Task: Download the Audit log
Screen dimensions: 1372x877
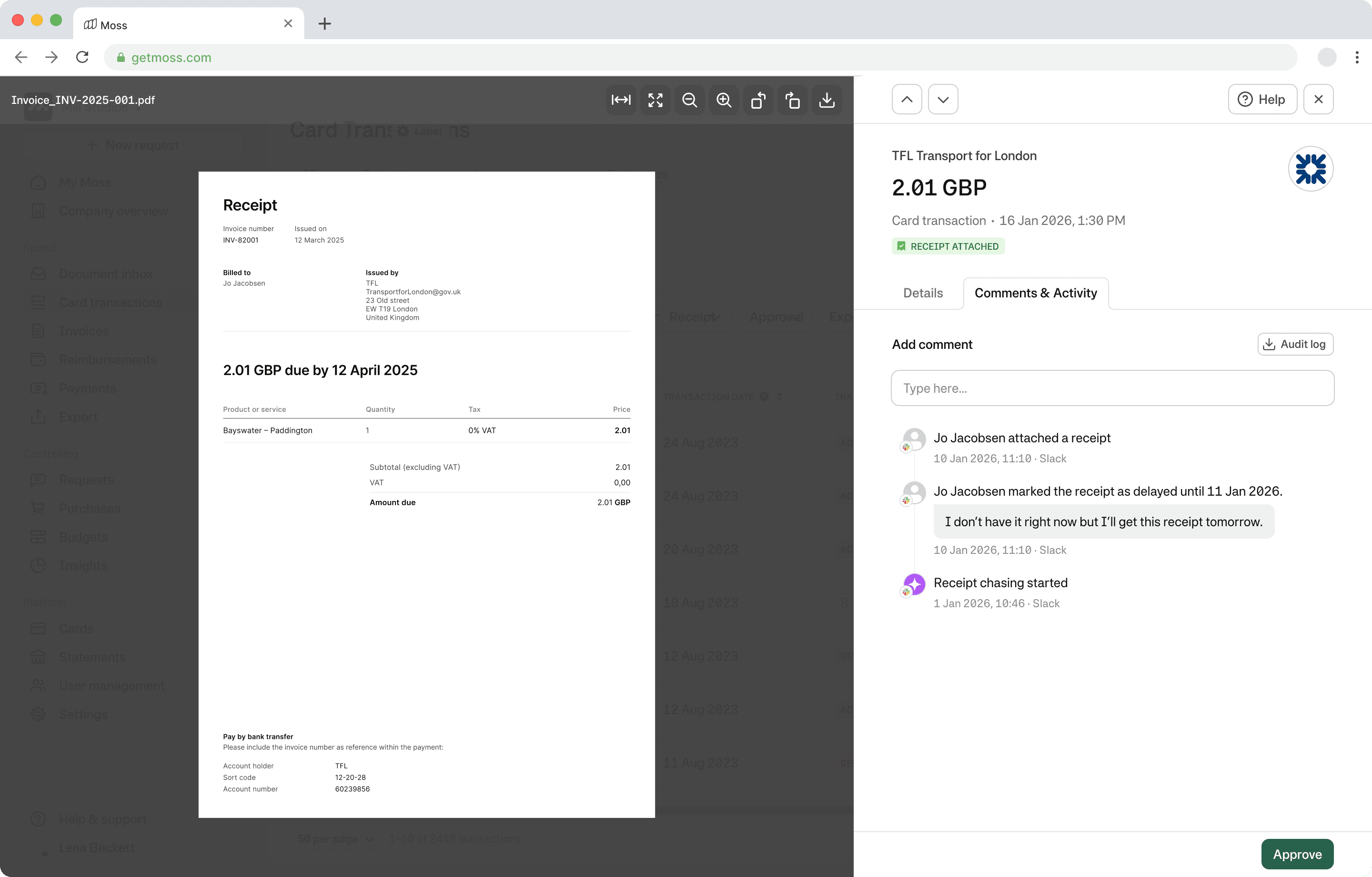Action: tap(1294, 344)
